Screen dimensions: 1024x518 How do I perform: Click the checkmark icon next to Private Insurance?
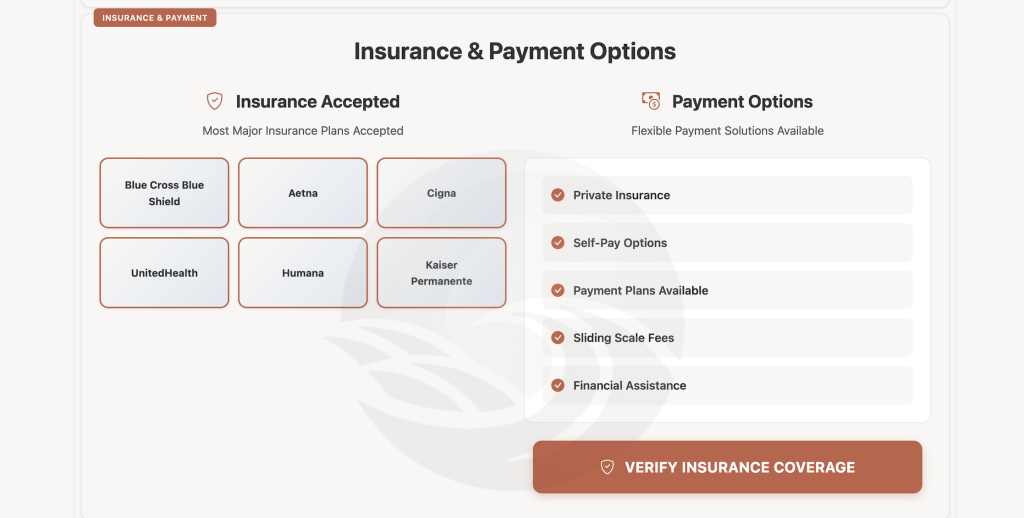click(558, 195)
